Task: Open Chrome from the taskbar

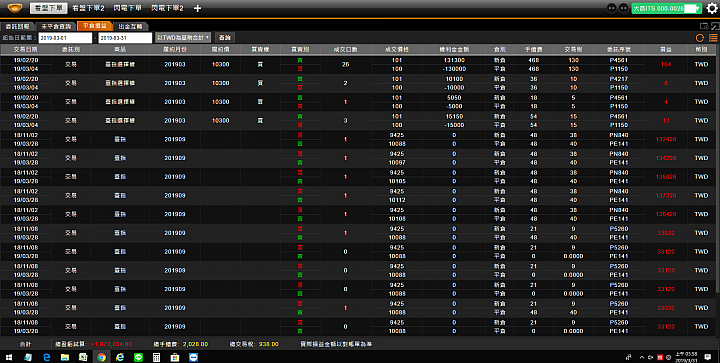Action: click(101, 357)
